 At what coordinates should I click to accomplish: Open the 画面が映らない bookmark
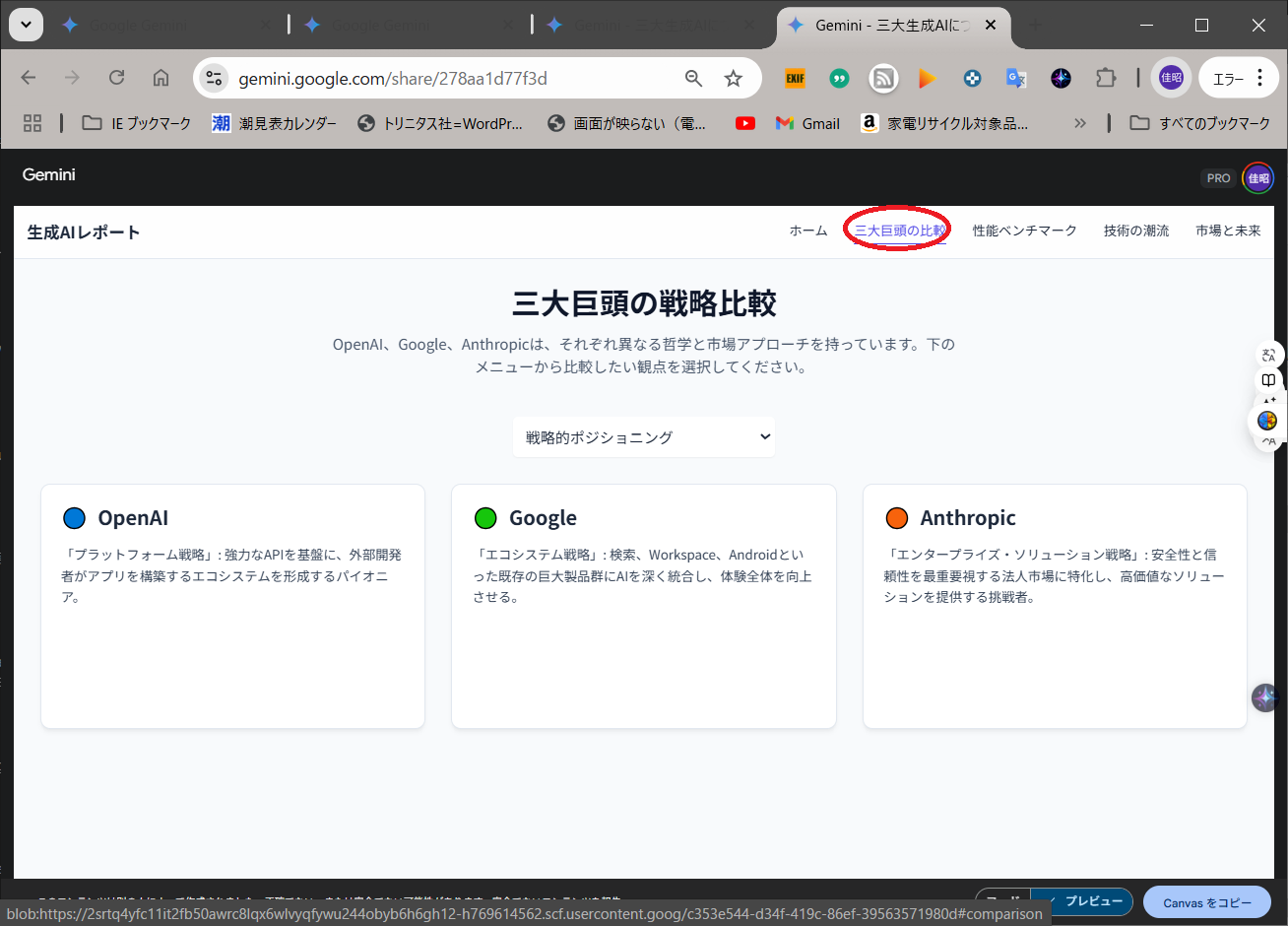[627, 123]
